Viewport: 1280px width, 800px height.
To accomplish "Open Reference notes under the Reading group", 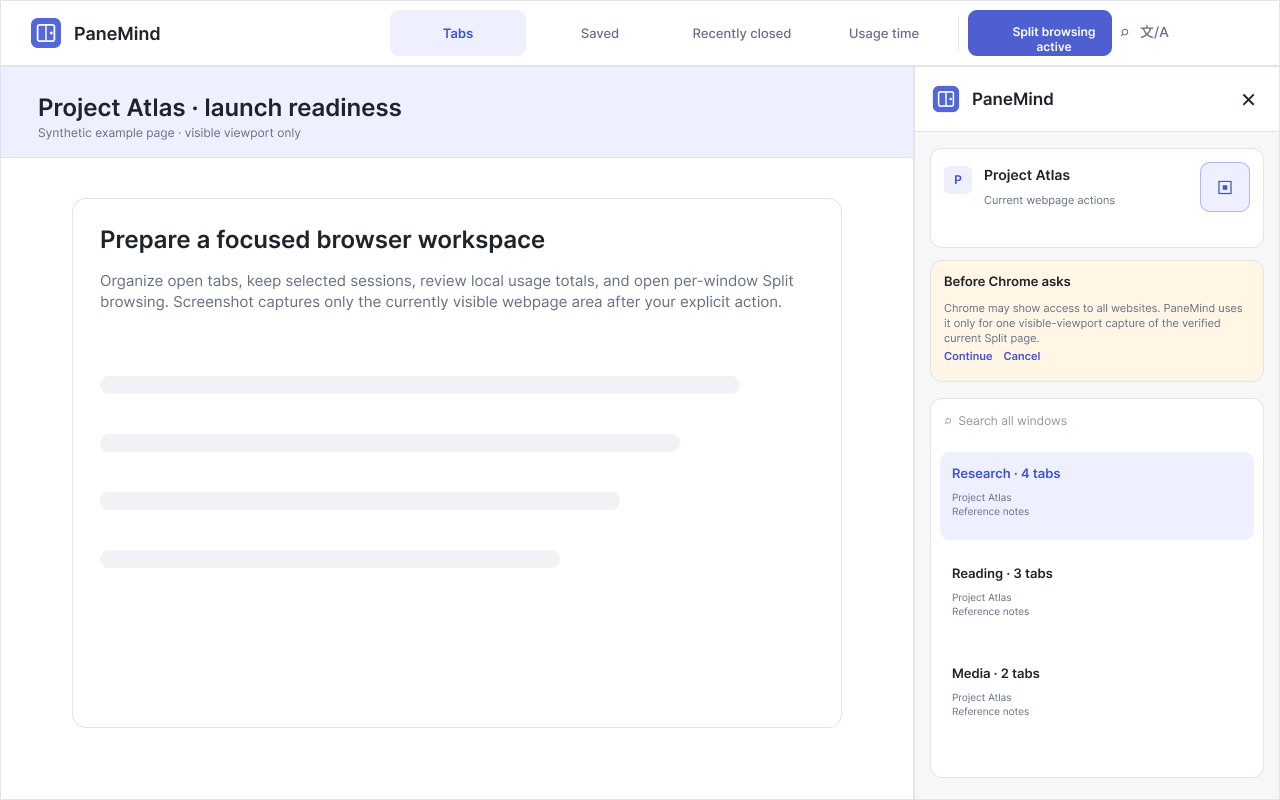I will click(x=990, y=612).
